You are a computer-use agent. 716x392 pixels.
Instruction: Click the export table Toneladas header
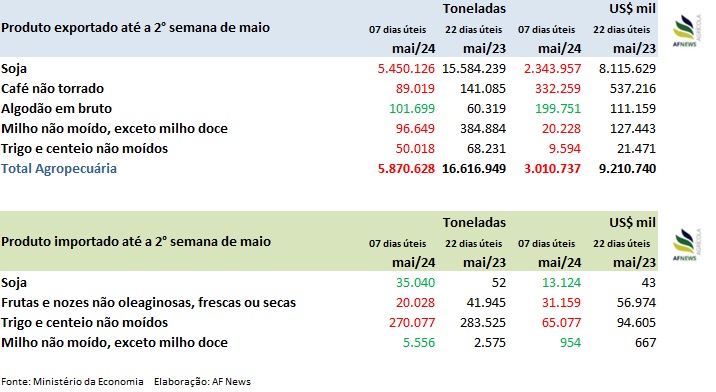click(x=474, y=9)
